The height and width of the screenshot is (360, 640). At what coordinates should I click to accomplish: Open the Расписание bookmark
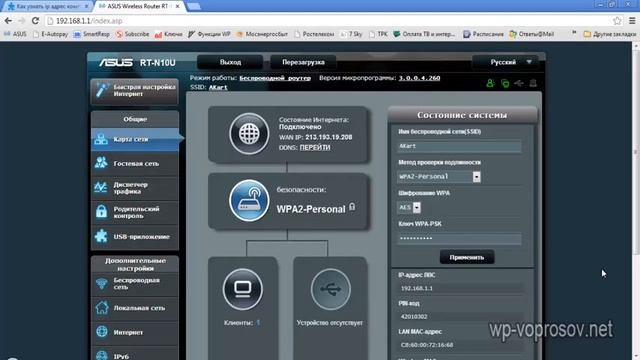(x=484, y=34)
